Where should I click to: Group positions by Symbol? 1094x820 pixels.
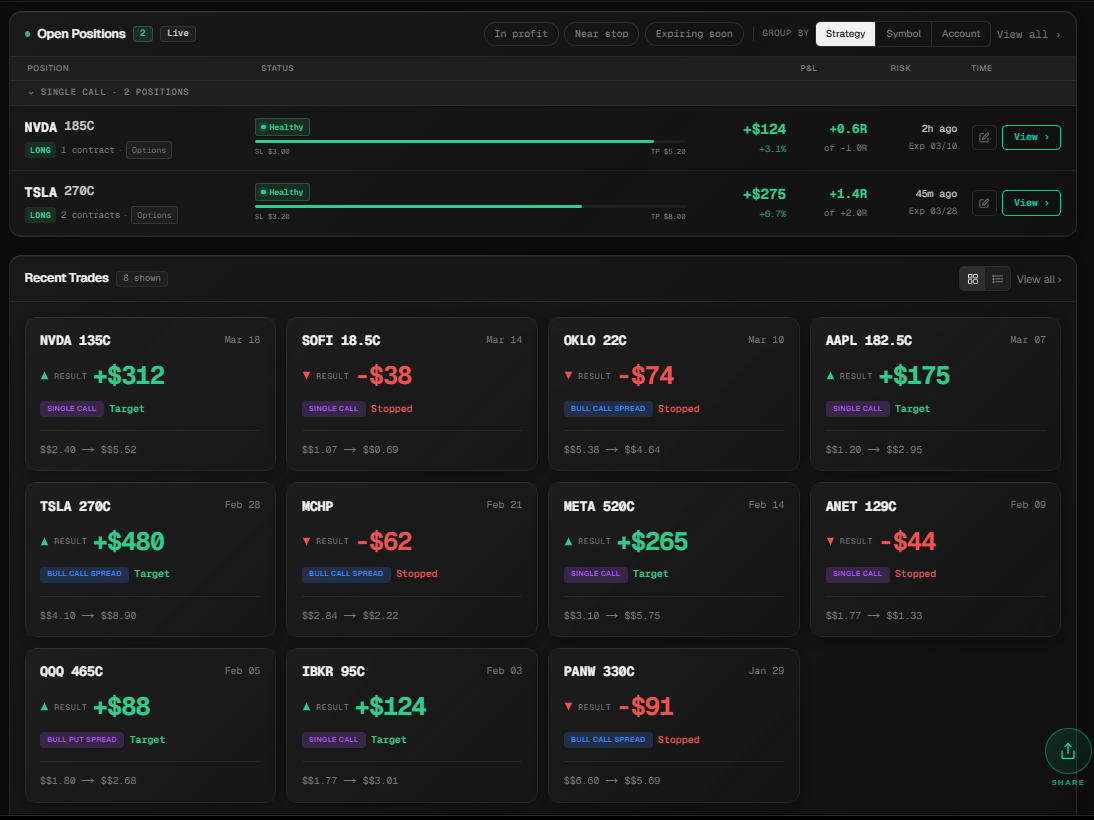[904, 33]
